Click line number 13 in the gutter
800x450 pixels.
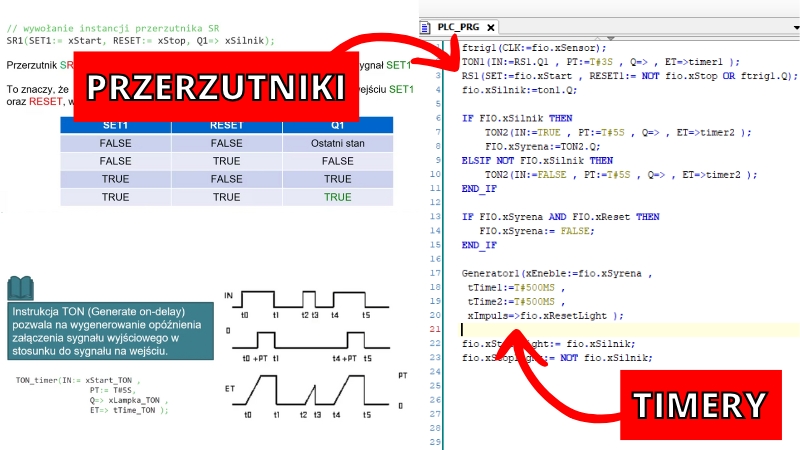click(435, 216)
